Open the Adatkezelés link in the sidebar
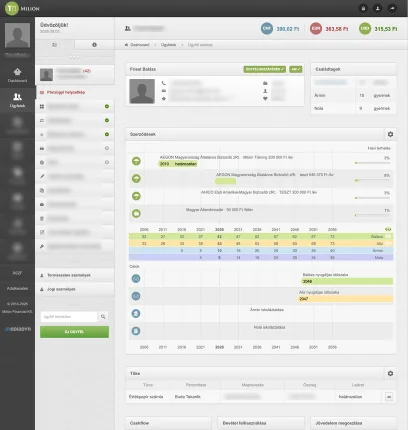 pyautogui.click(x=17, y=288)
